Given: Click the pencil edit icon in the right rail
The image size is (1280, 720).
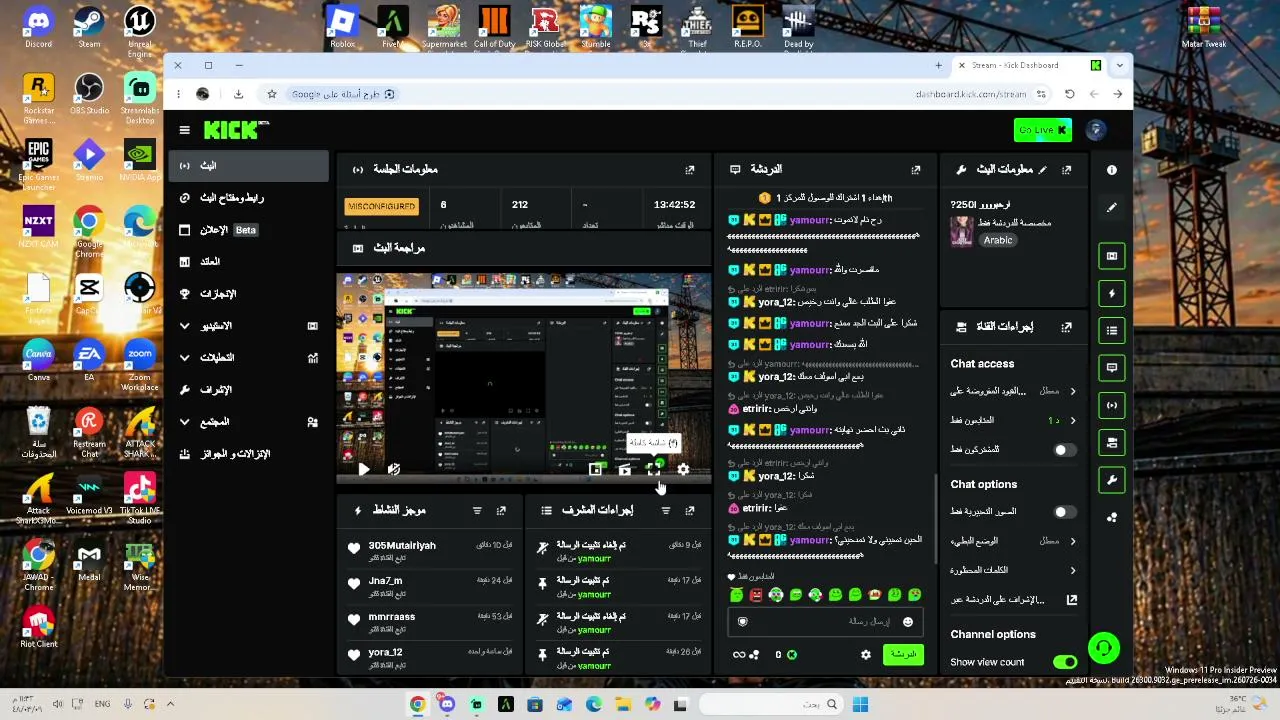Looking at the screenshot, I should [1111, 207].
